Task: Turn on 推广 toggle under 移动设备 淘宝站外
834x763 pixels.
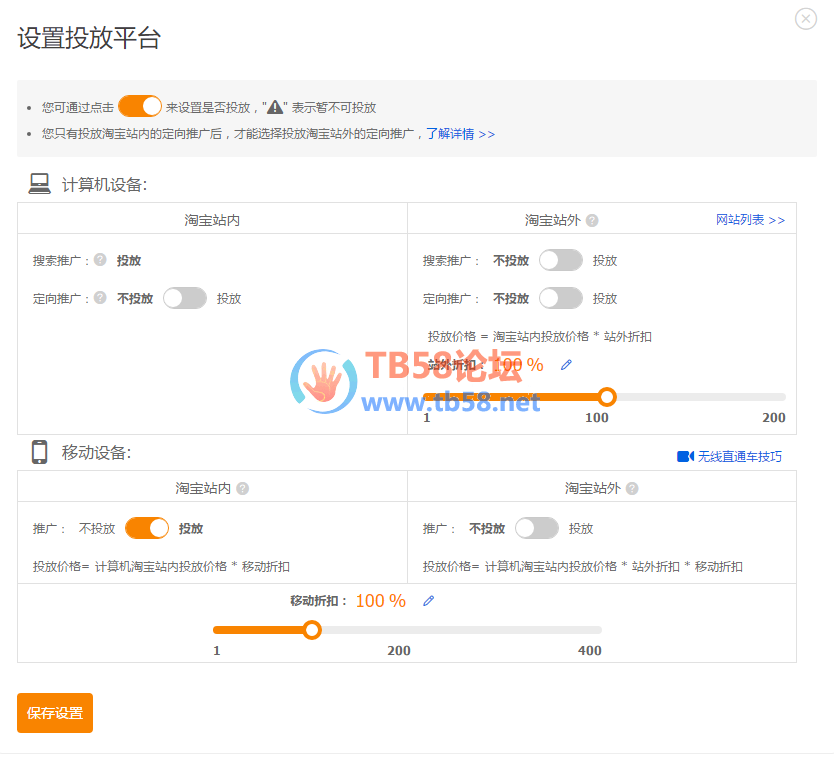Action: (537, 528)
